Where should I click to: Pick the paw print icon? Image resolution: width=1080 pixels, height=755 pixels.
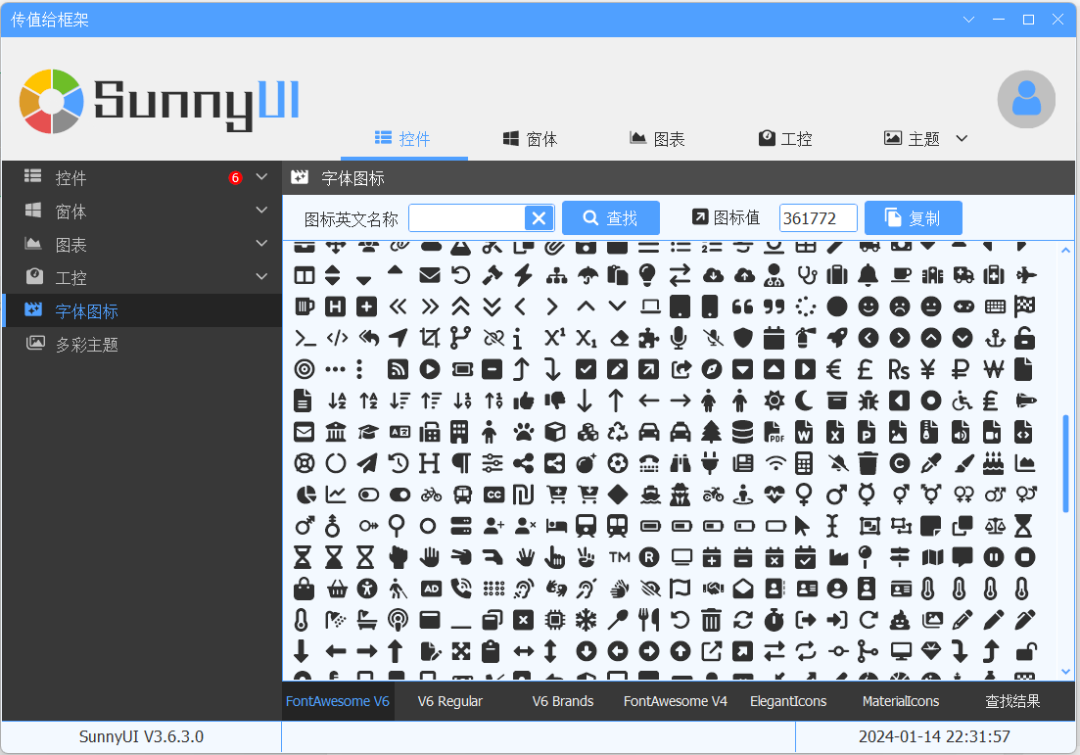coord(523,432)
